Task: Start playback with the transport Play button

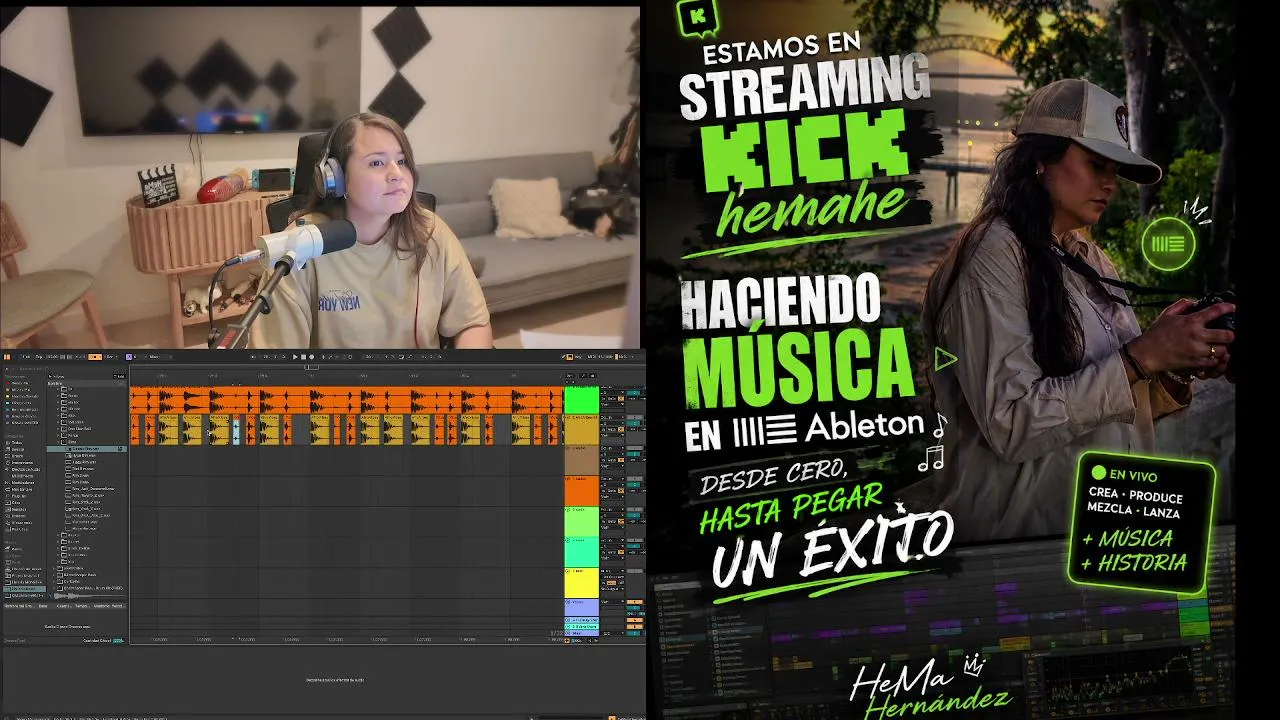Action: click(295, 357)
